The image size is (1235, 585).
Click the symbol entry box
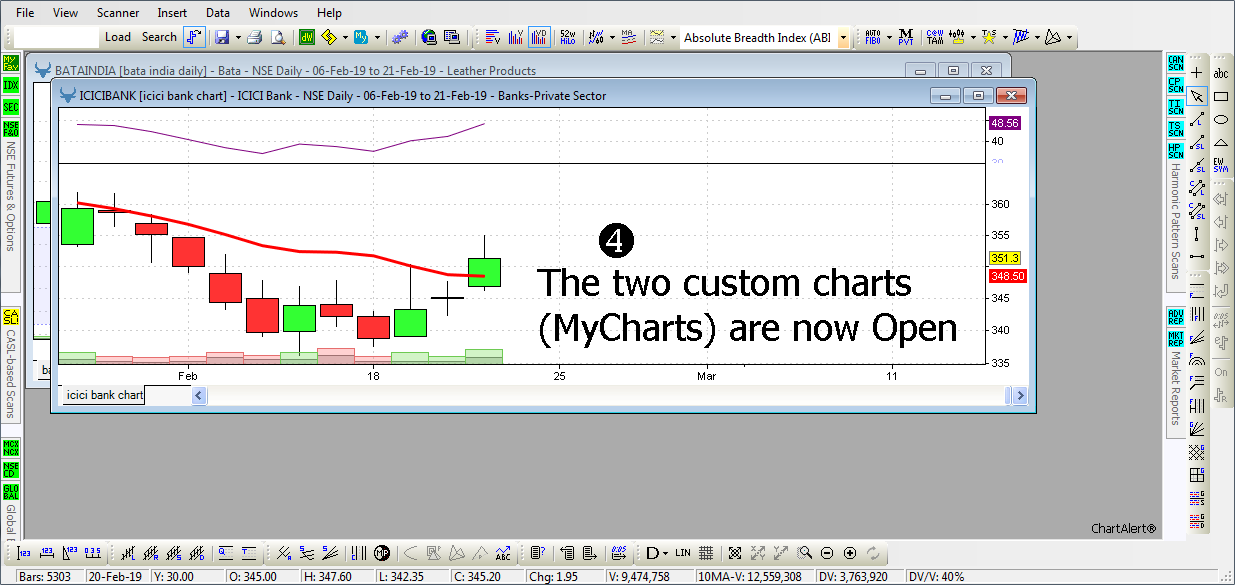(x=57, y=37)
